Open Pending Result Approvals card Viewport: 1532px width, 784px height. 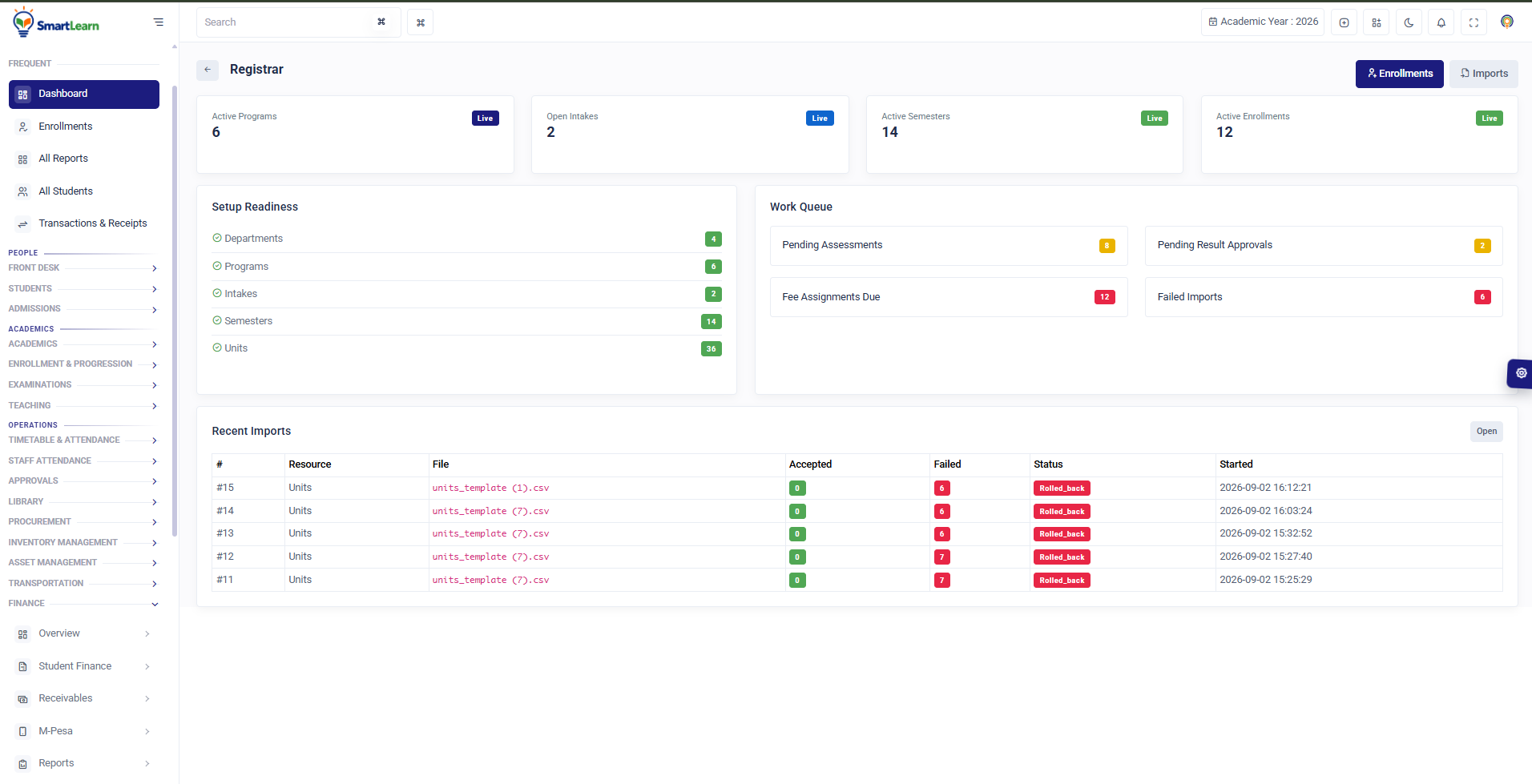click(x=1324, y=246)
